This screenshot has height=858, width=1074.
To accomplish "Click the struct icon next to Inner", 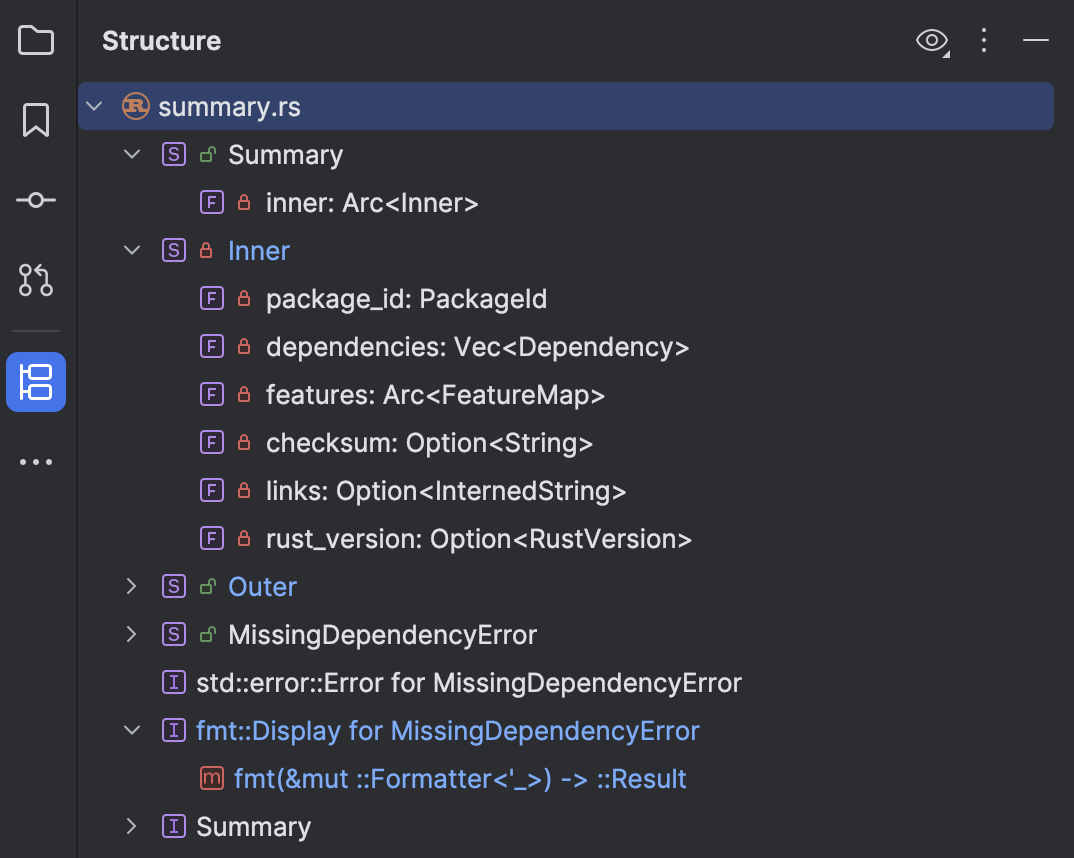I will (173, 250).
